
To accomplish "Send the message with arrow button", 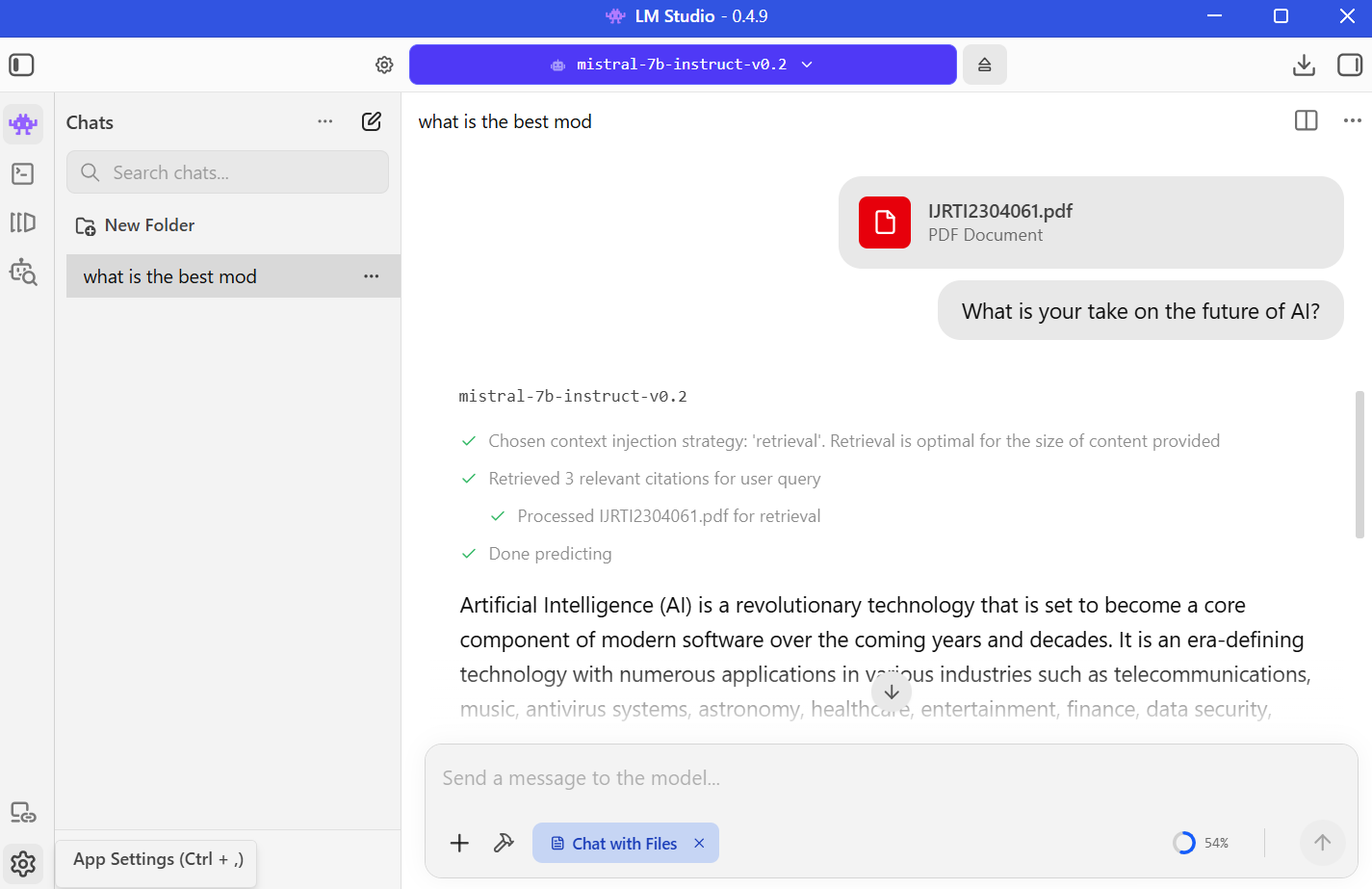I will click(1323, 843).
